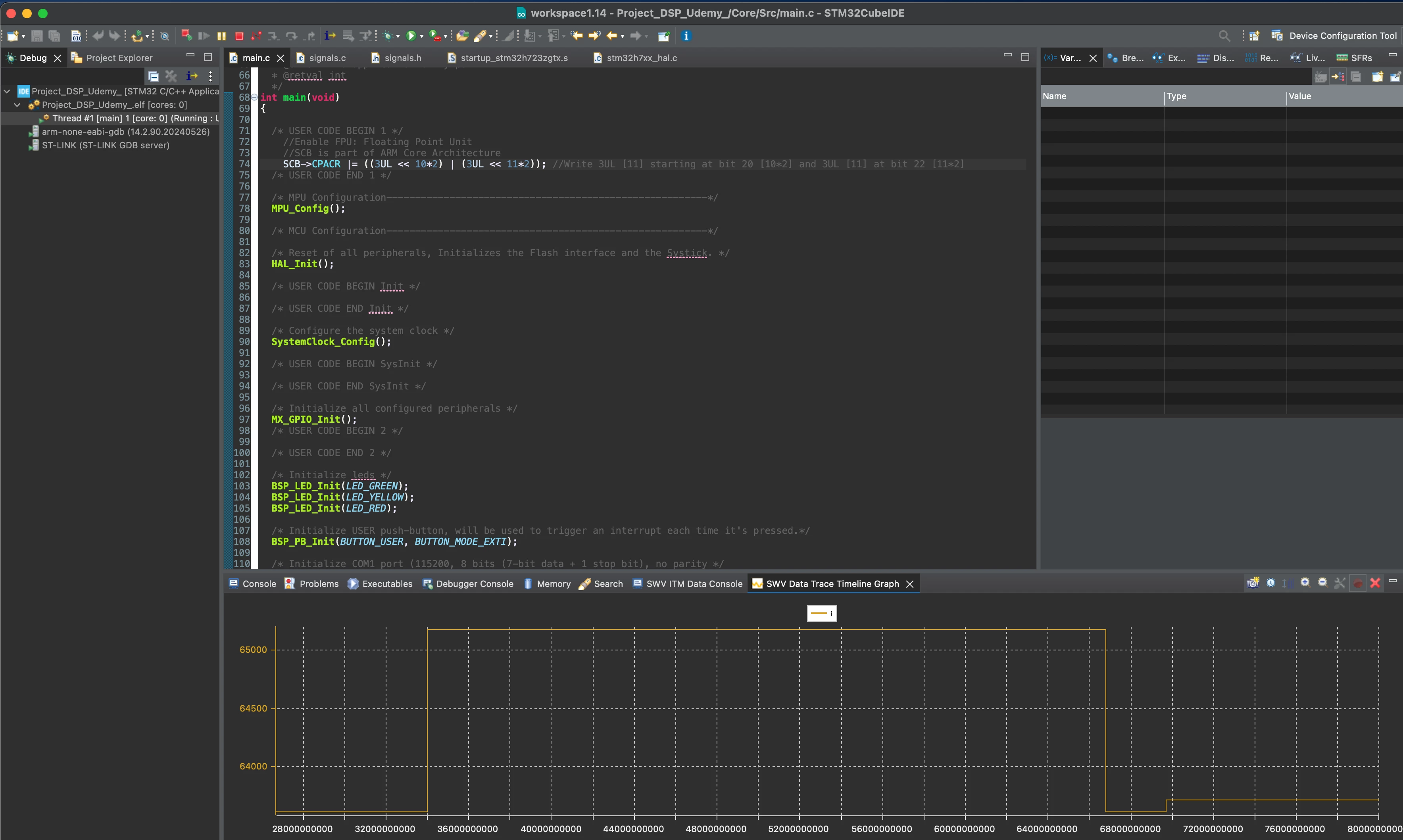
Task: Click SWV configure trace wrench icon
Action: (1340, 583)
